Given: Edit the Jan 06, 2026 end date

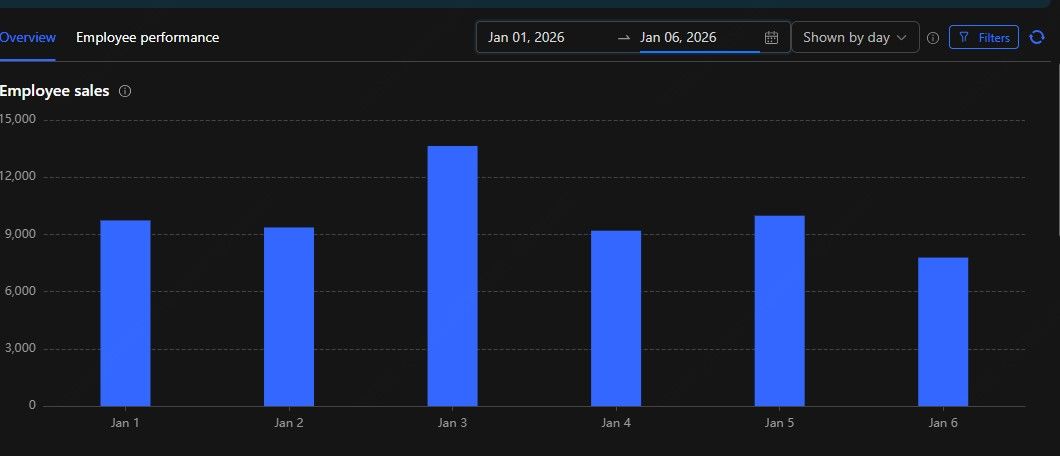Looking at the screenshot, I should click(x=679, y=38).
